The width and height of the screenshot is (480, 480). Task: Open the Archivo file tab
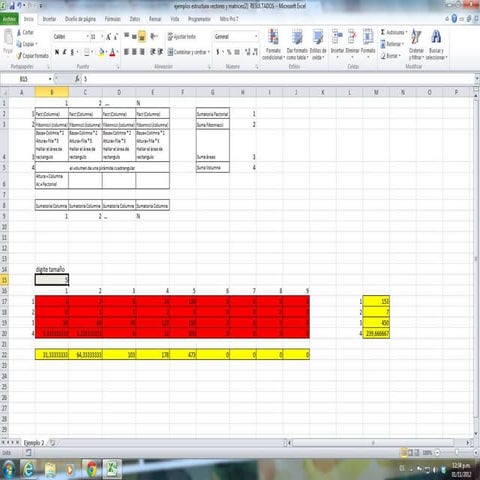click(9, 19)
